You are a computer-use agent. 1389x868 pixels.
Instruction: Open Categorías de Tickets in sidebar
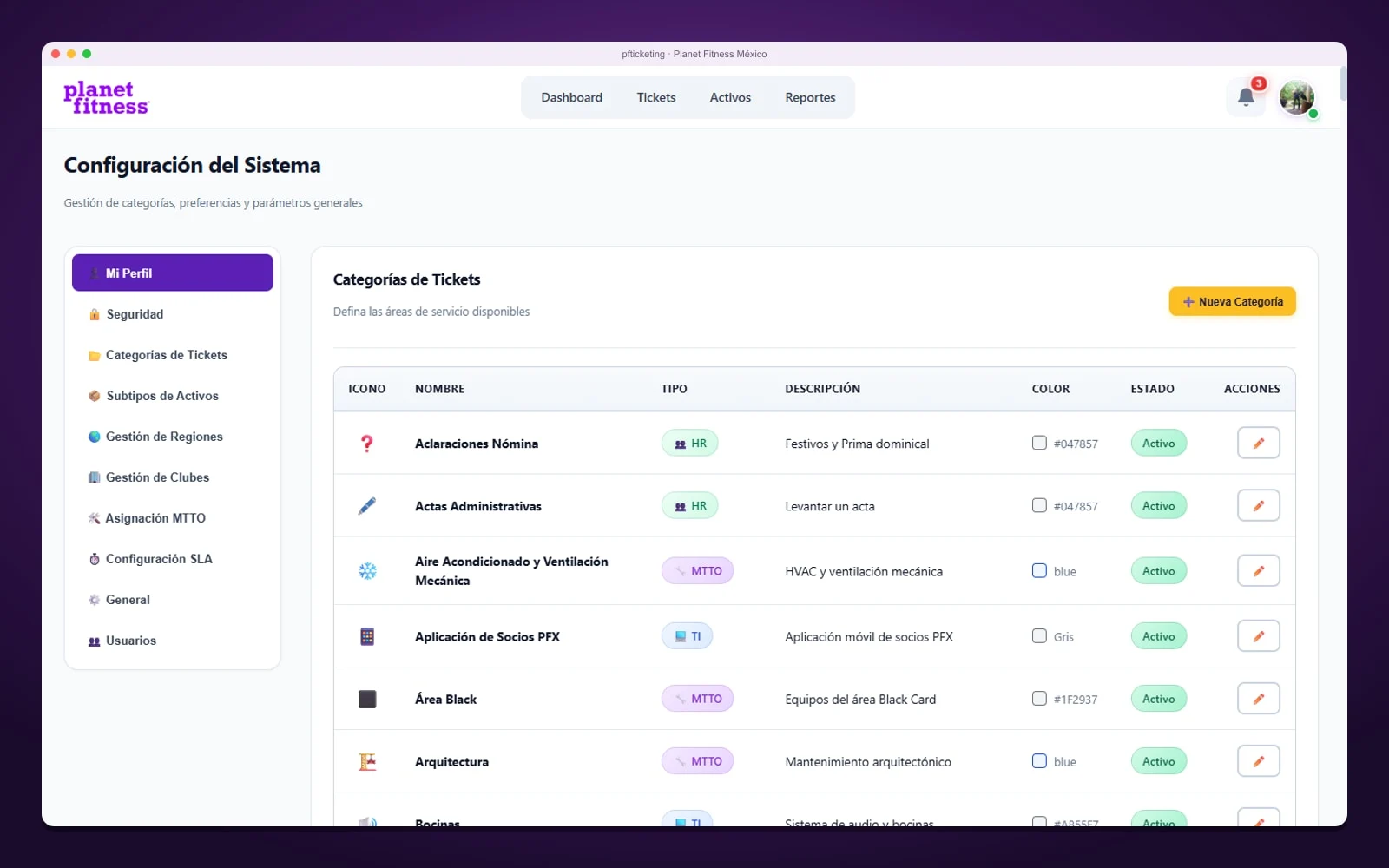click(x=173, y=355)
